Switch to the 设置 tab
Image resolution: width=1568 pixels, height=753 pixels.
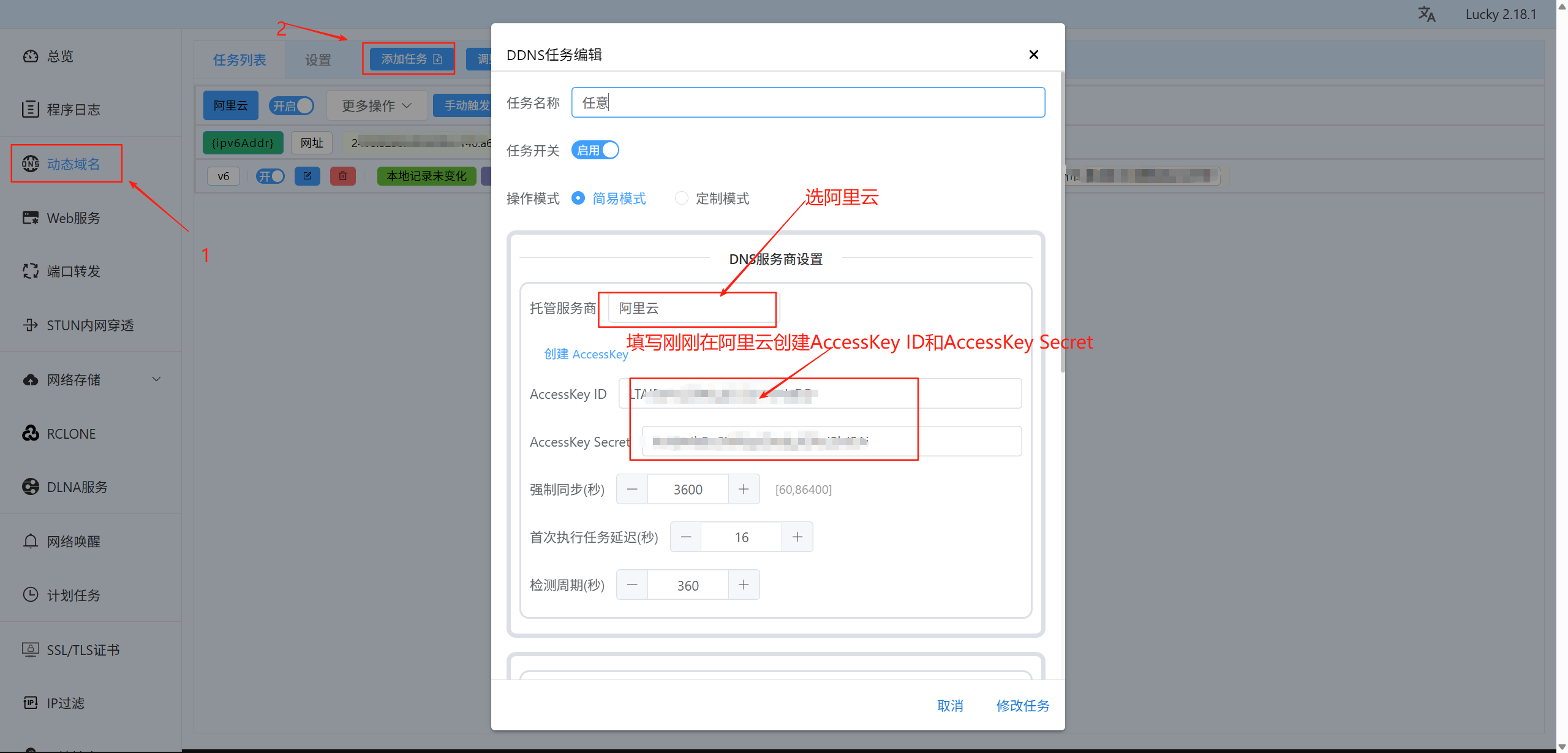318,60
